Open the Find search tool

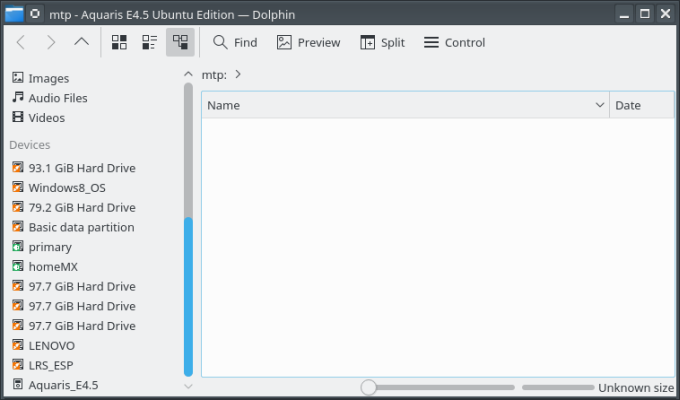(235, 42)
